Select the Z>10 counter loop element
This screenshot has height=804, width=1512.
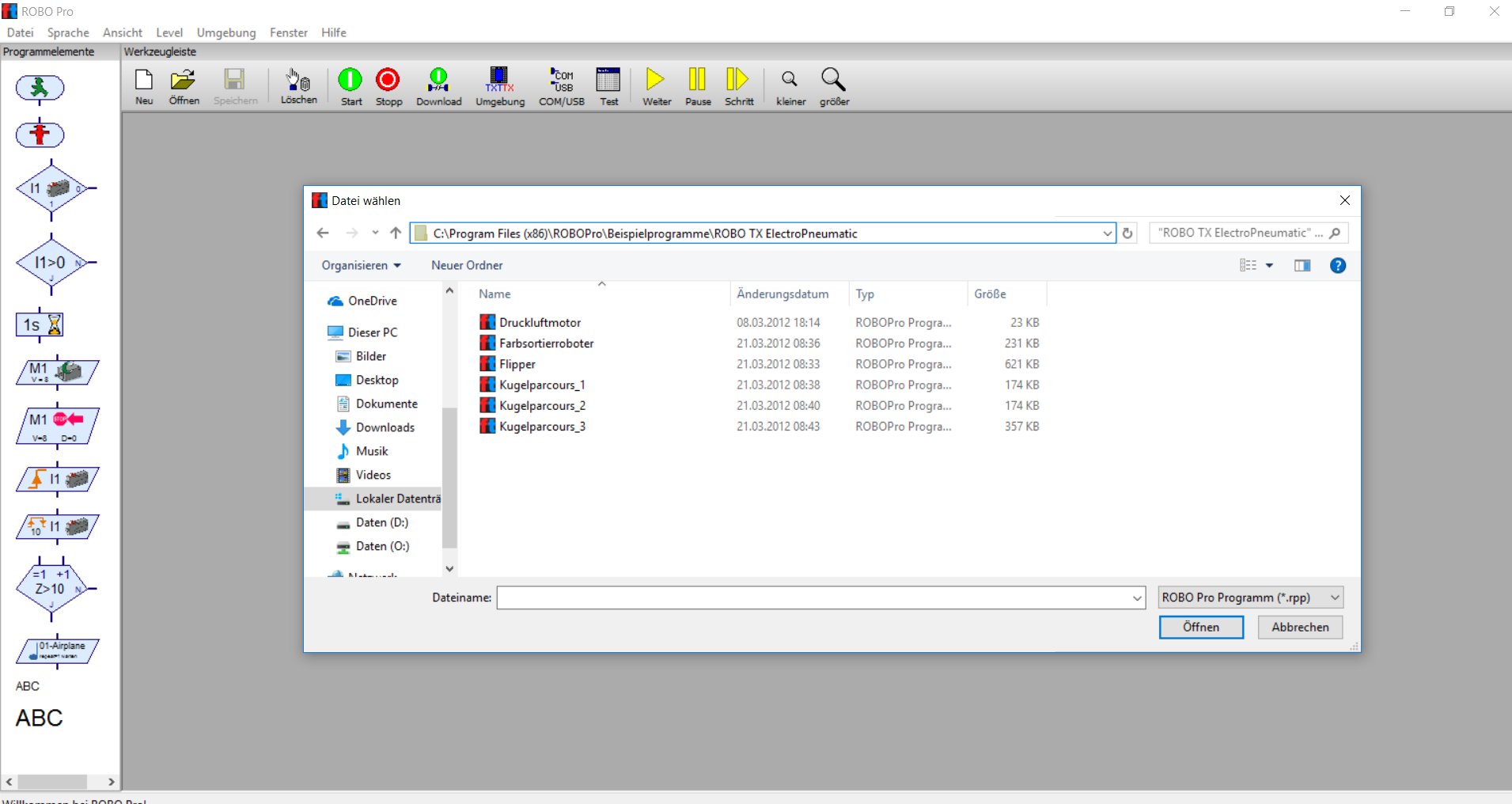[x=52, y=589]
